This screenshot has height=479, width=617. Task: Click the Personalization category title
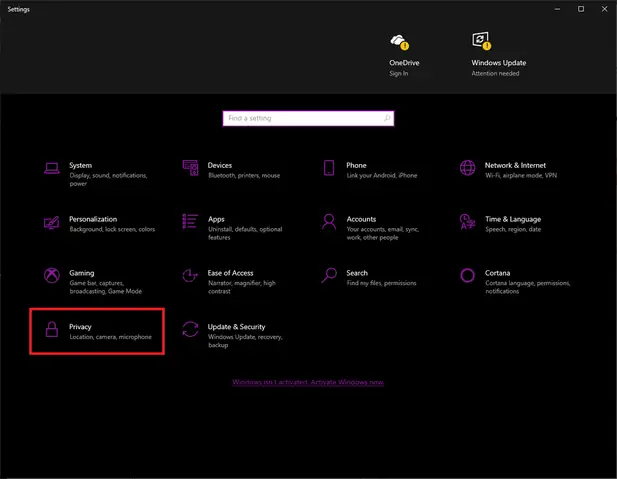pos(93,219)
